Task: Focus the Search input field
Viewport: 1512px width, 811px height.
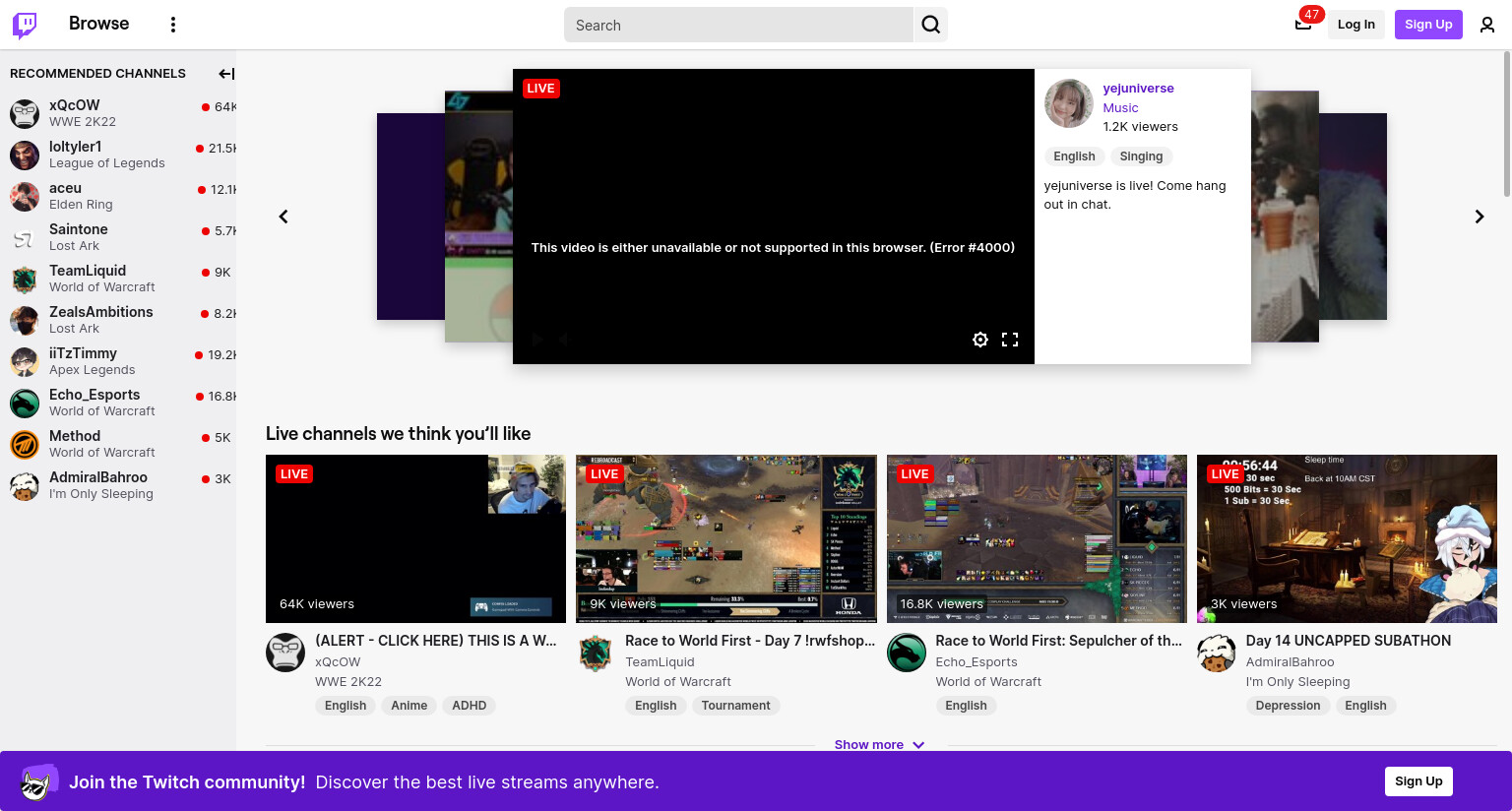Action: click(738, 25)
